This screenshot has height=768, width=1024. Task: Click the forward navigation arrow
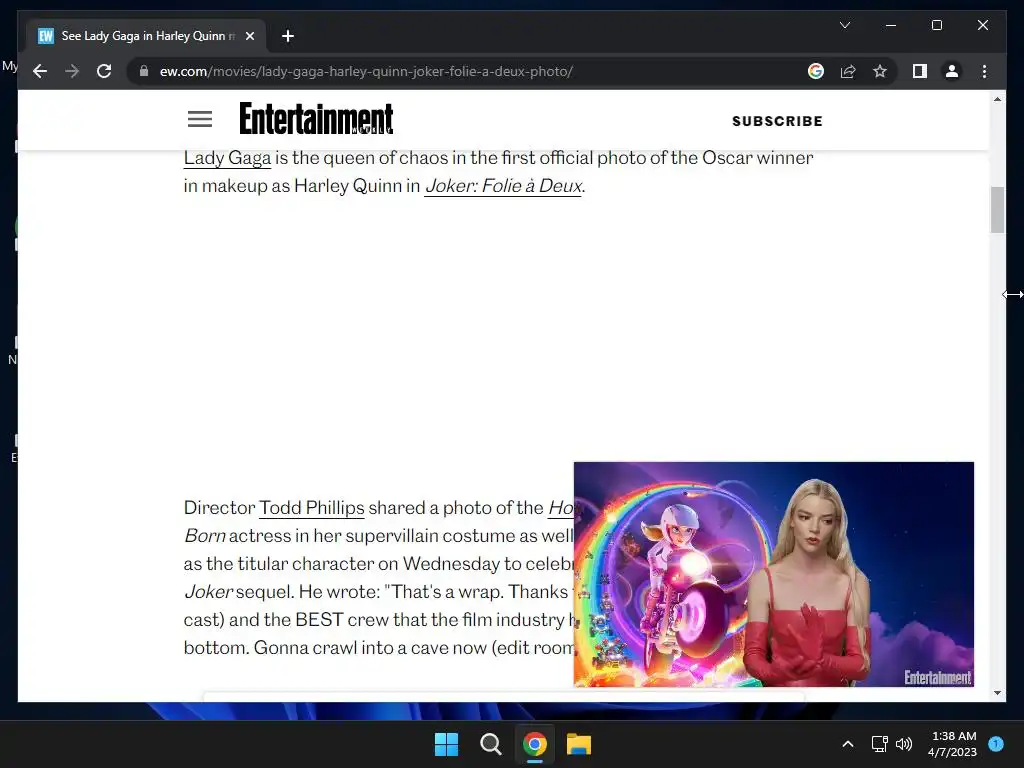pos(72,71)
